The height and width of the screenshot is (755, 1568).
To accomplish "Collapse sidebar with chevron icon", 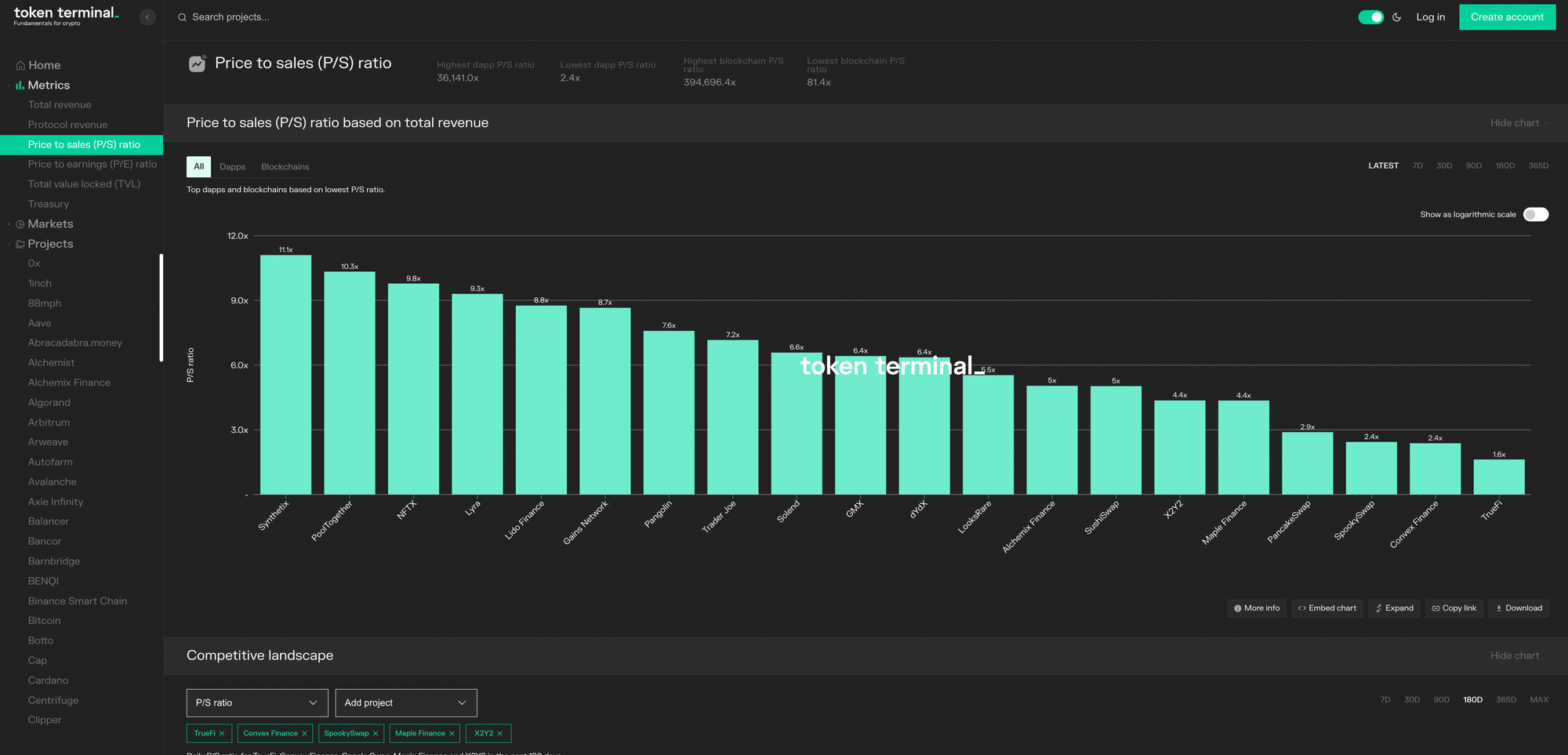I will point(147,17).
